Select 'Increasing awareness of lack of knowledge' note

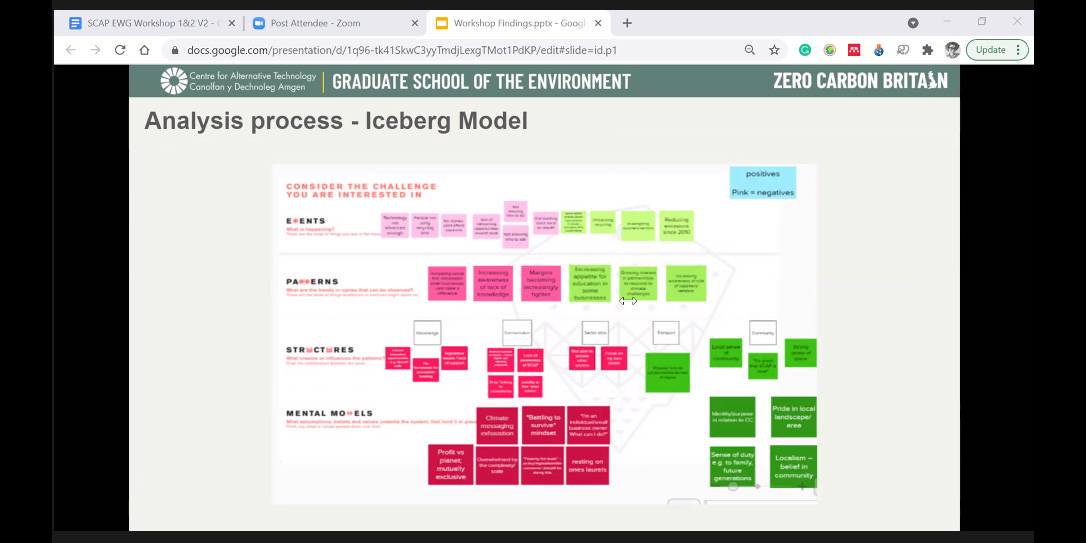click(493, 283)
